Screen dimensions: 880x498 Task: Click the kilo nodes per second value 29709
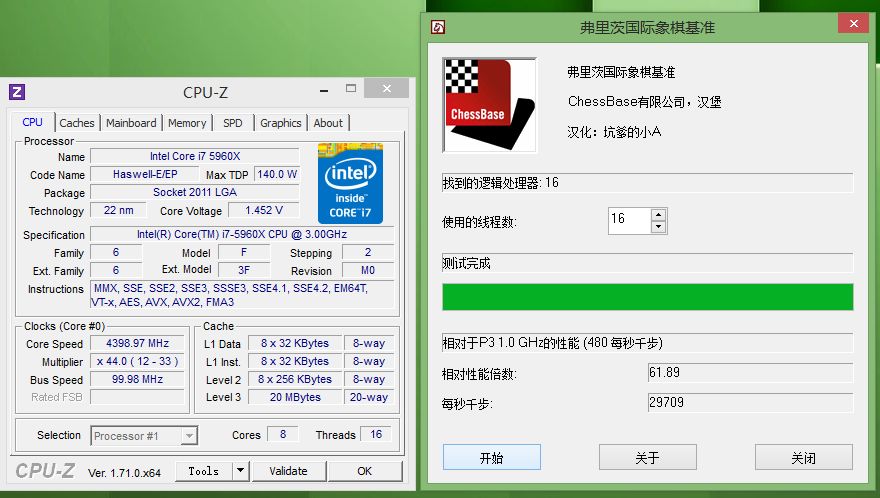tap(750, 402)
